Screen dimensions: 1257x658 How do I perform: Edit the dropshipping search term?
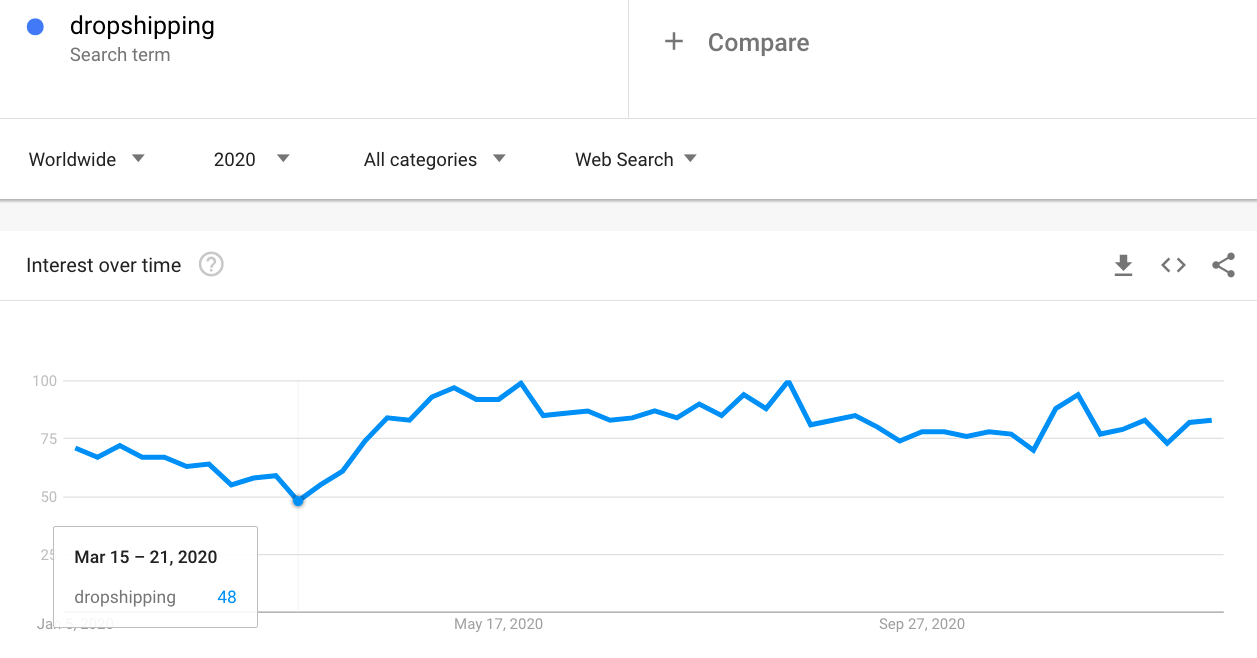coord(142,26)
